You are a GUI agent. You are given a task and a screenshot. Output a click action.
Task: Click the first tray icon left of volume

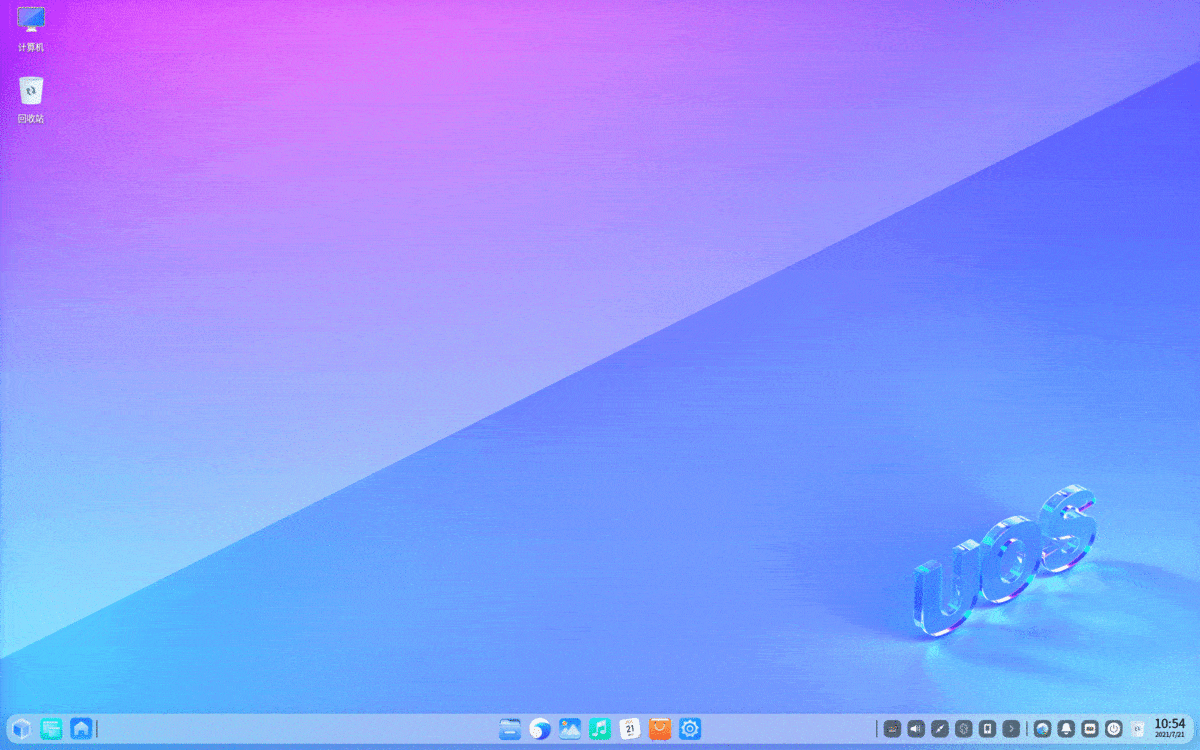[892, 729]
